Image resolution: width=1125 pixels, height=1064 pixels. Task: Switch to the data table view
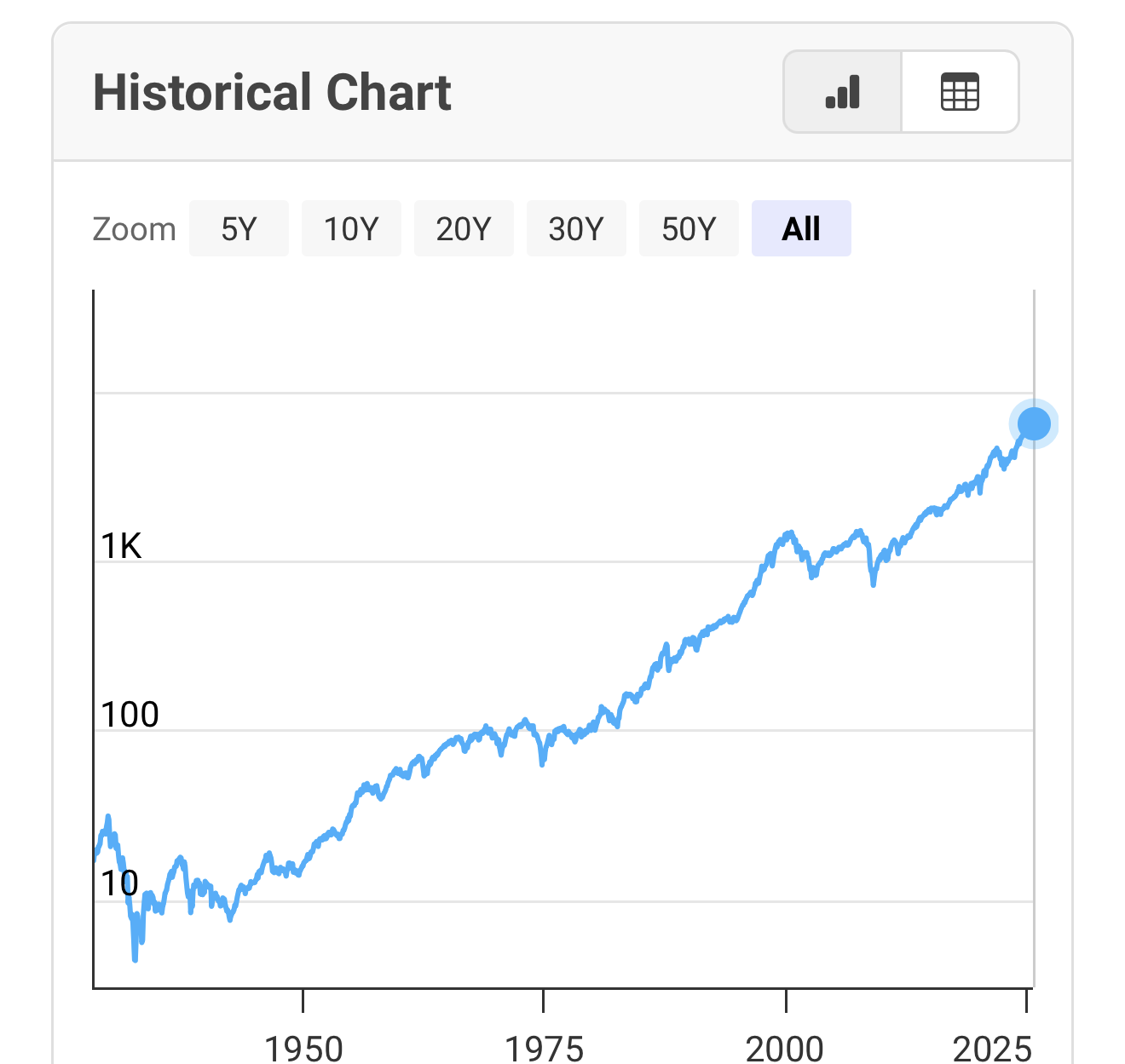(960, 92)
